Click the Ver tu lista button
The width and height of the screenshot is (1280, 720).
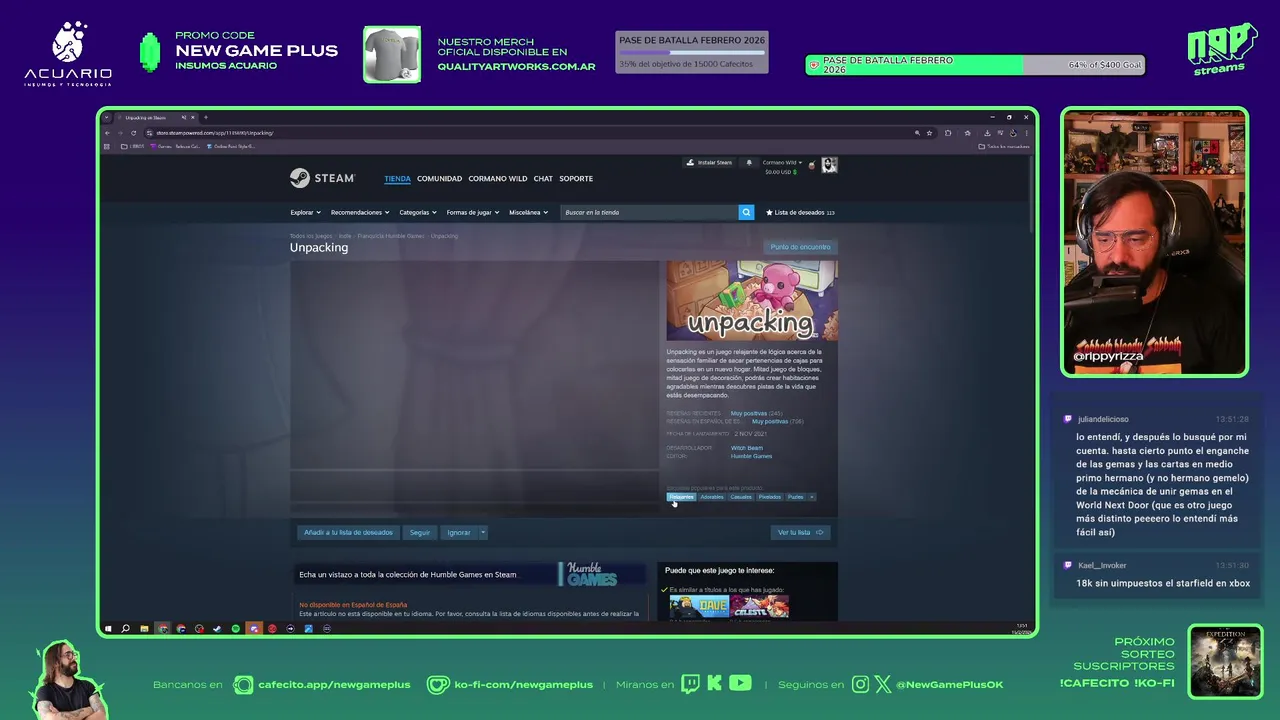pyautogui.click(x=800, y=532)
